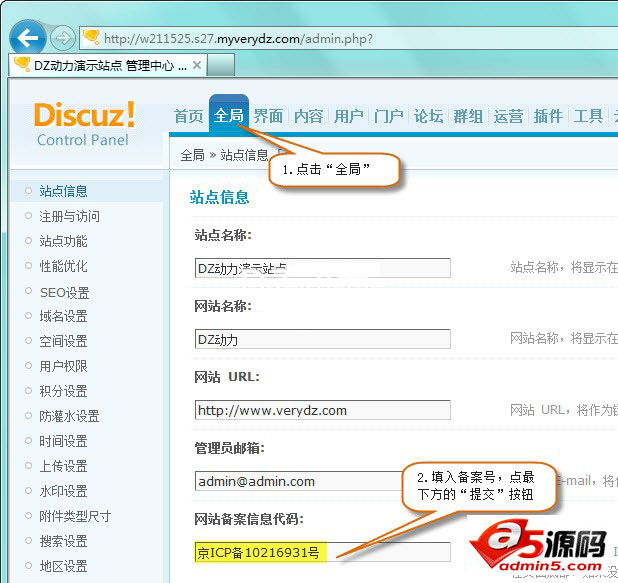Open the 论坛 top menu
Viewport: 618px width, 583px height.
click(x=428, y=116)
